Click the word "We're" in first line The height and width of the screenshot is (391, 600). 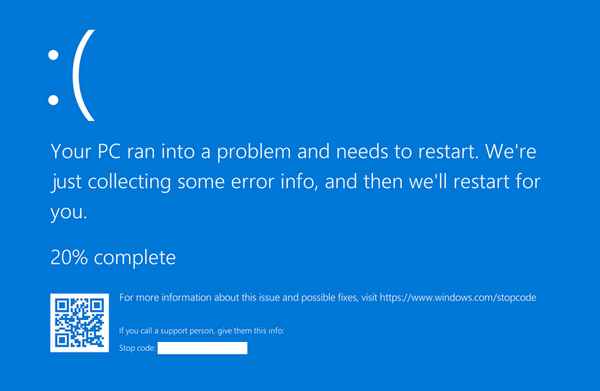[511, 152]
